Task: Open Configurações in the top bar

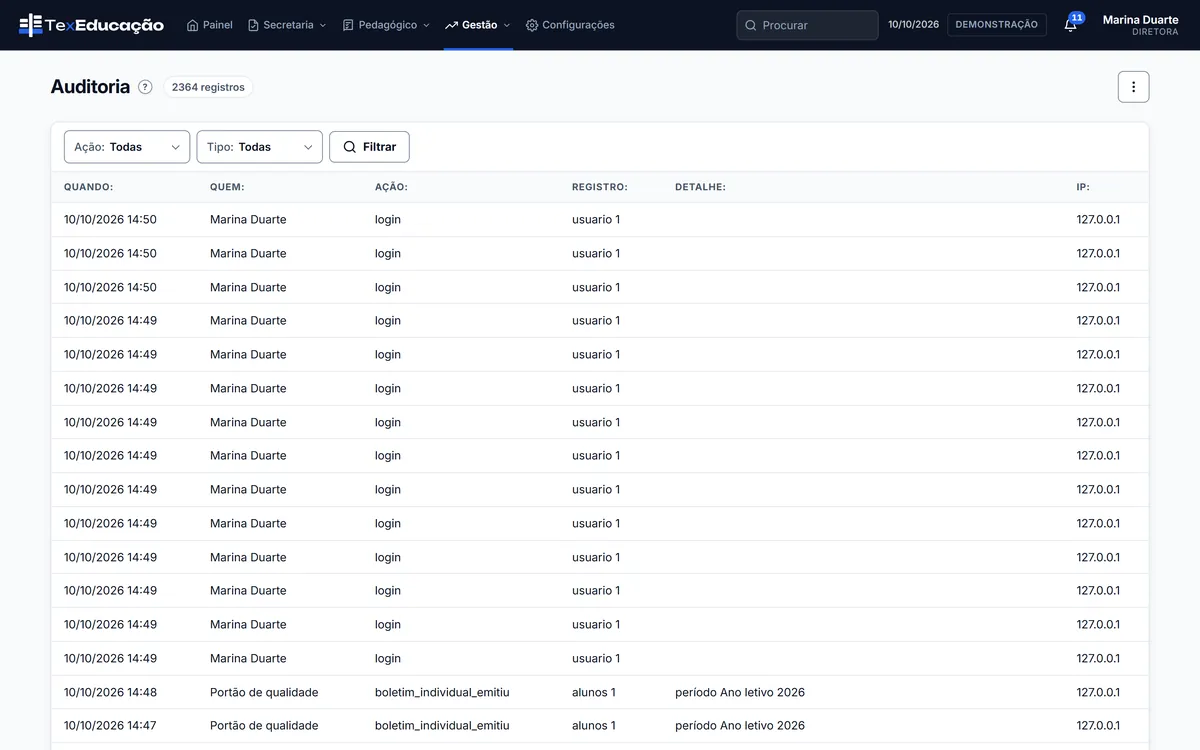Action: point(570,25)
